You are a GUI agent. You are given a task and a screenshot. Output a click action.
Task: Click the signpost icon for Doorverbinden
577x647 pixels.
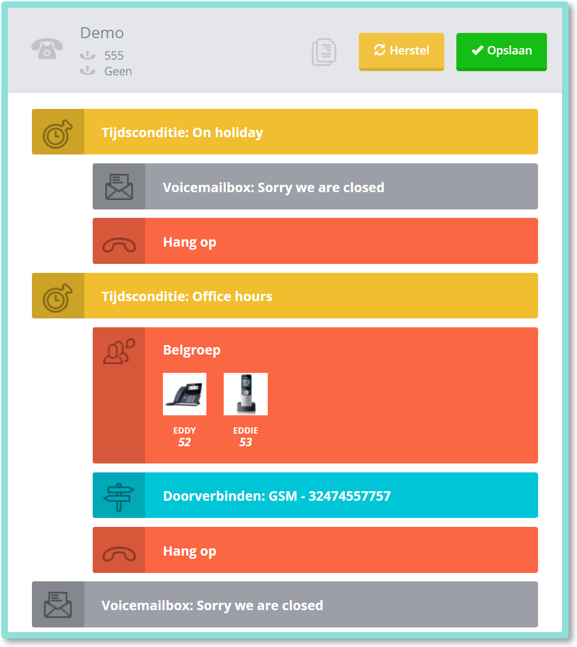(x=119, y=497)
